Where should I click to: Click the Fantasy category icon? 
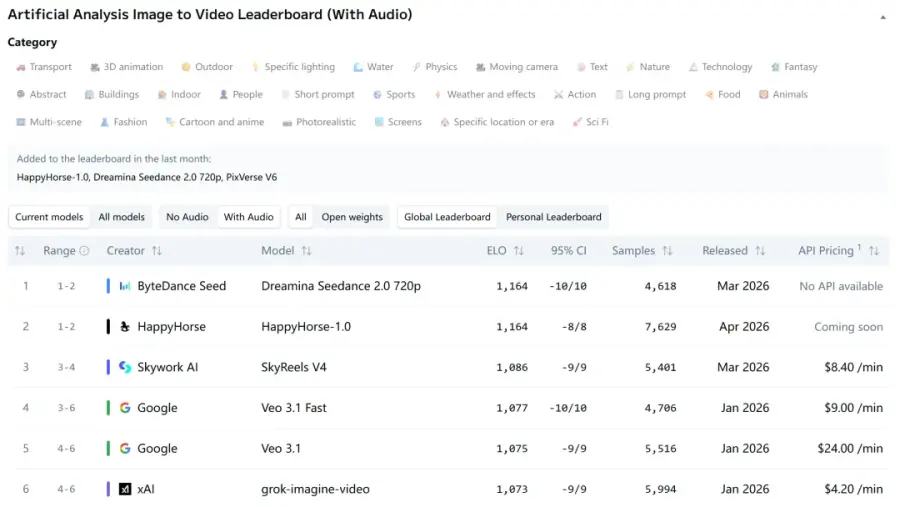coord(775,67)
